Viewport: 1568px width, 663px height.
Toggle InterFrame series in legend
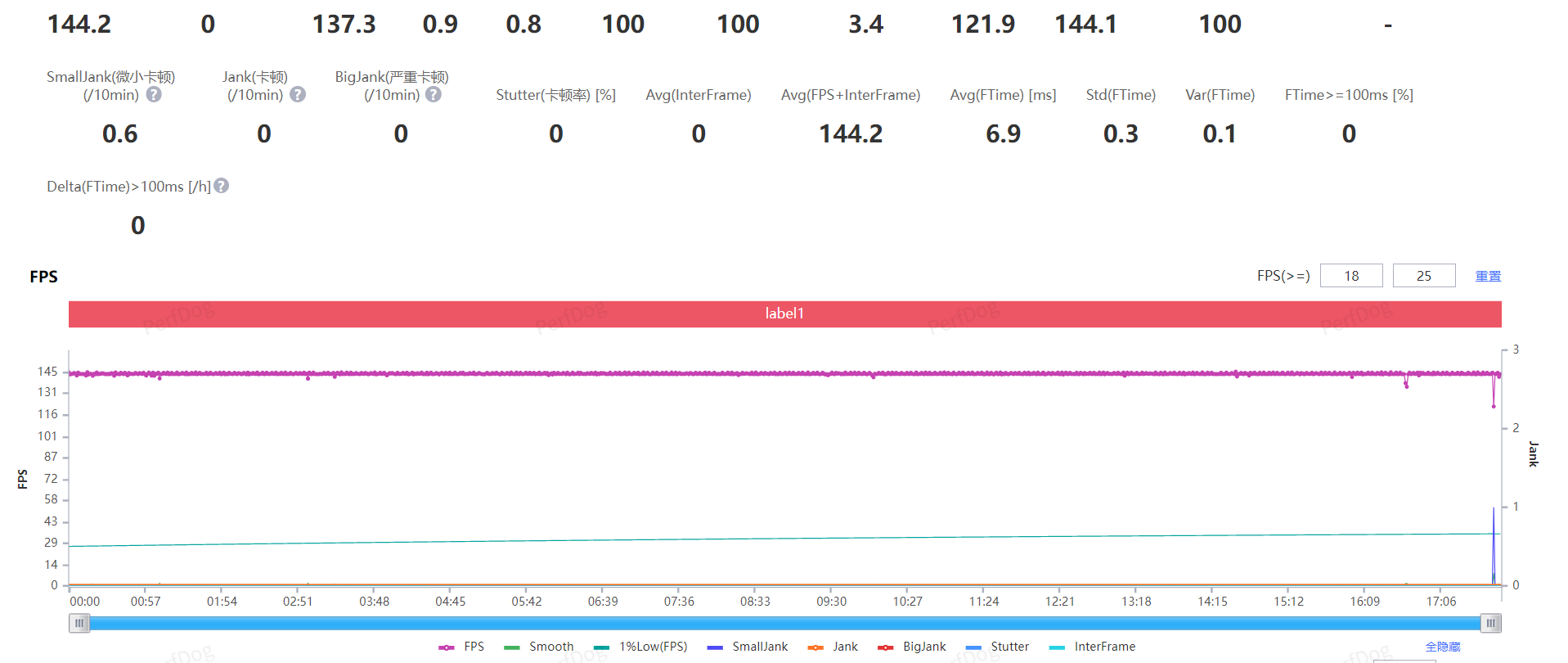coord(1093,647)
